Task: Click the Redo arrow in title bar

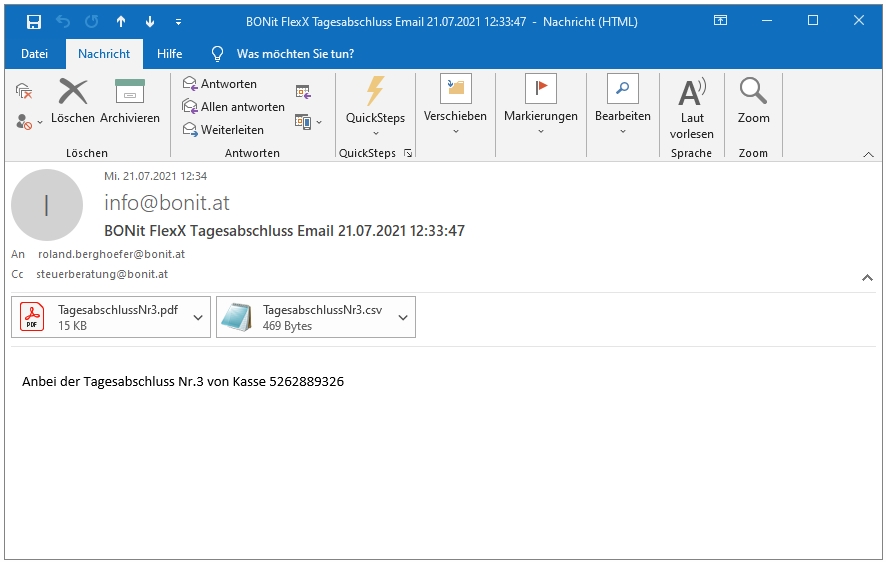Action: coord(92,22)
